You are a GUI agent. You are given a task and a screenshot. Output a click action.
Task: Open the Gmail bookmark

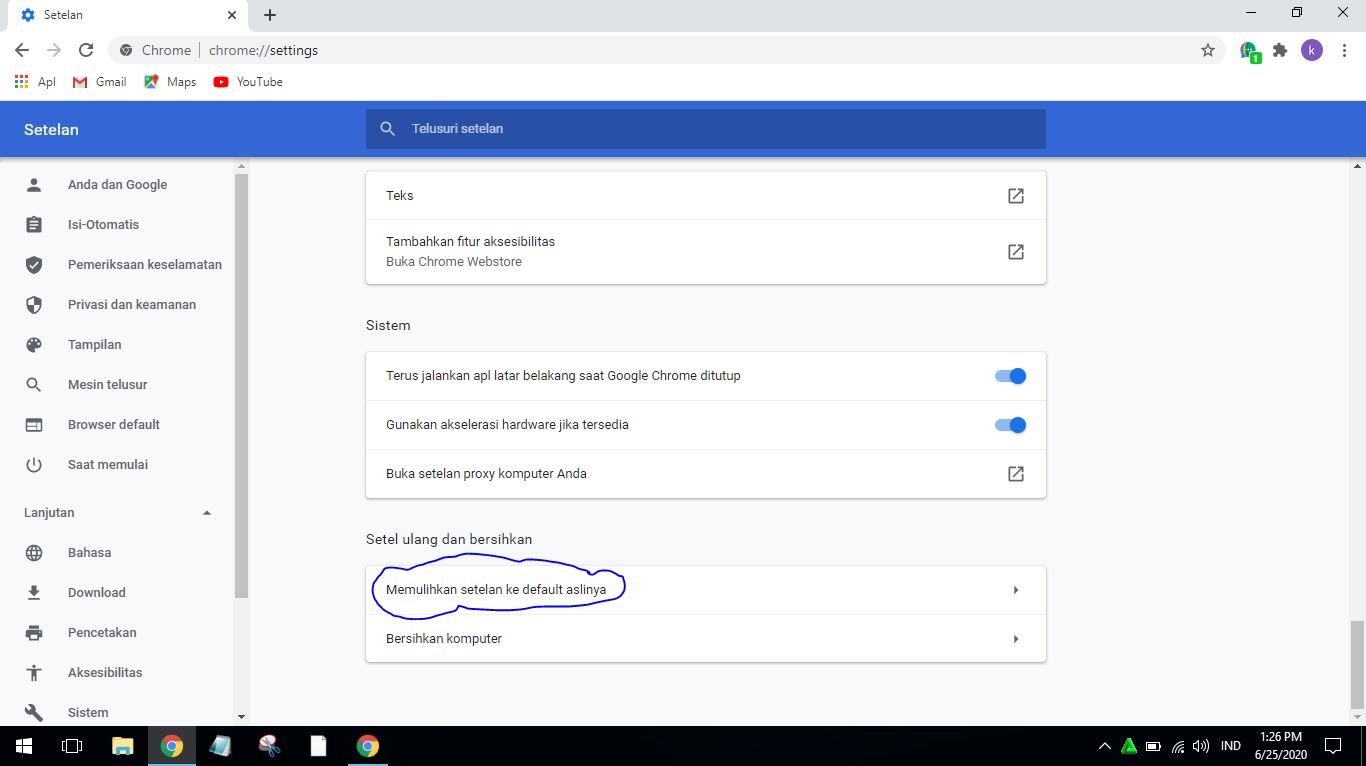click(x=100, y=82)
